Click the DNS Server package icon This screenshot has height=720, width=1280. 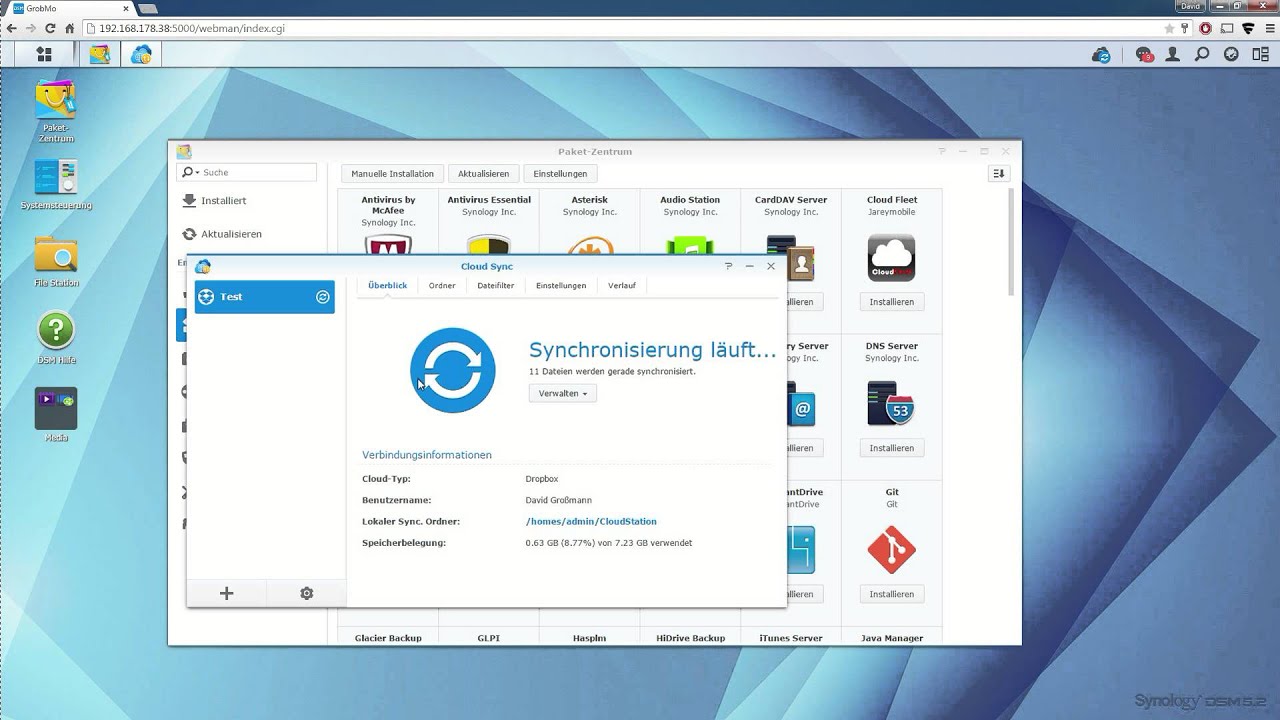tap(891, 404)
